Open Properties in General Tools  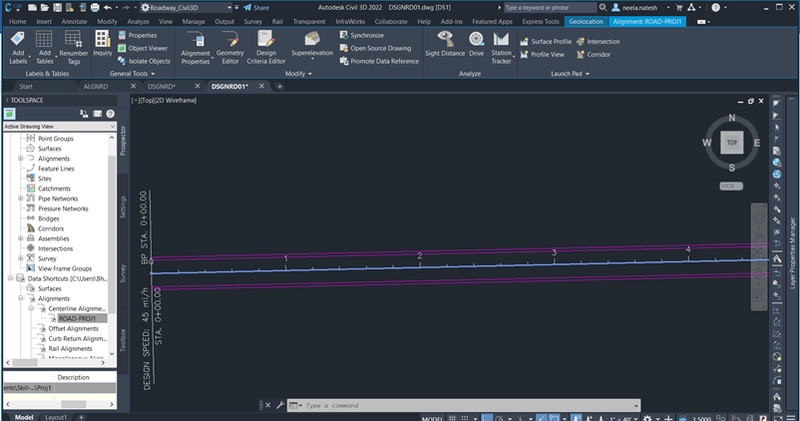point(137,35)
